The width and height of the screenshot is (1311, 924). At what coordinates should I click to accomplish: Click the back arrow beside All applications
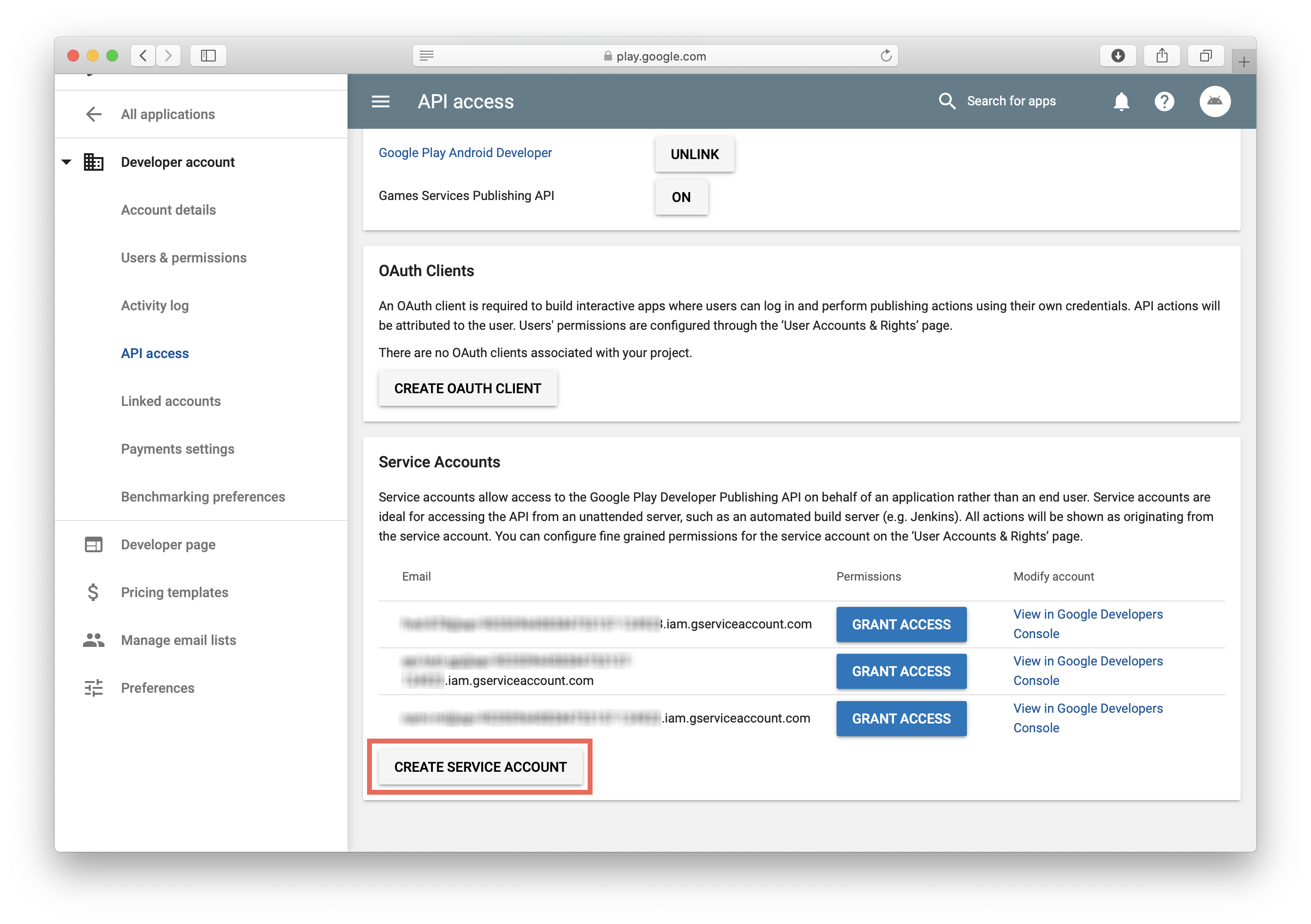point(94,114)
